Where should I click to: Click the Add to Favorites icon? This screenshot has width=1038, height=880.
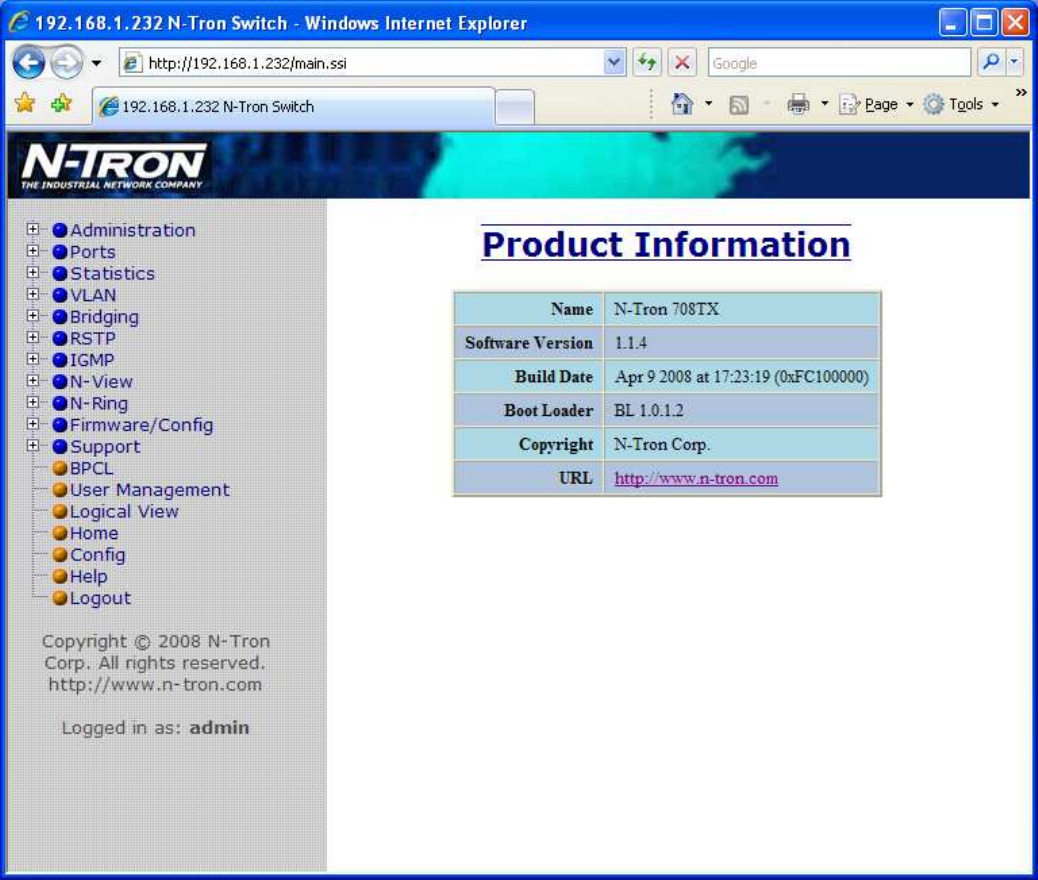pyautogui.click(x=62, y=103)
